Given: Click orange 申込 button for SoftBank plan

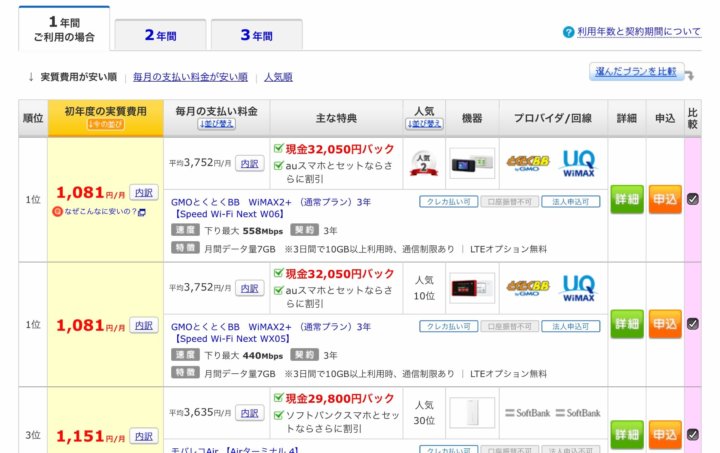Looking at the screenshot, I should pos(665,435).
